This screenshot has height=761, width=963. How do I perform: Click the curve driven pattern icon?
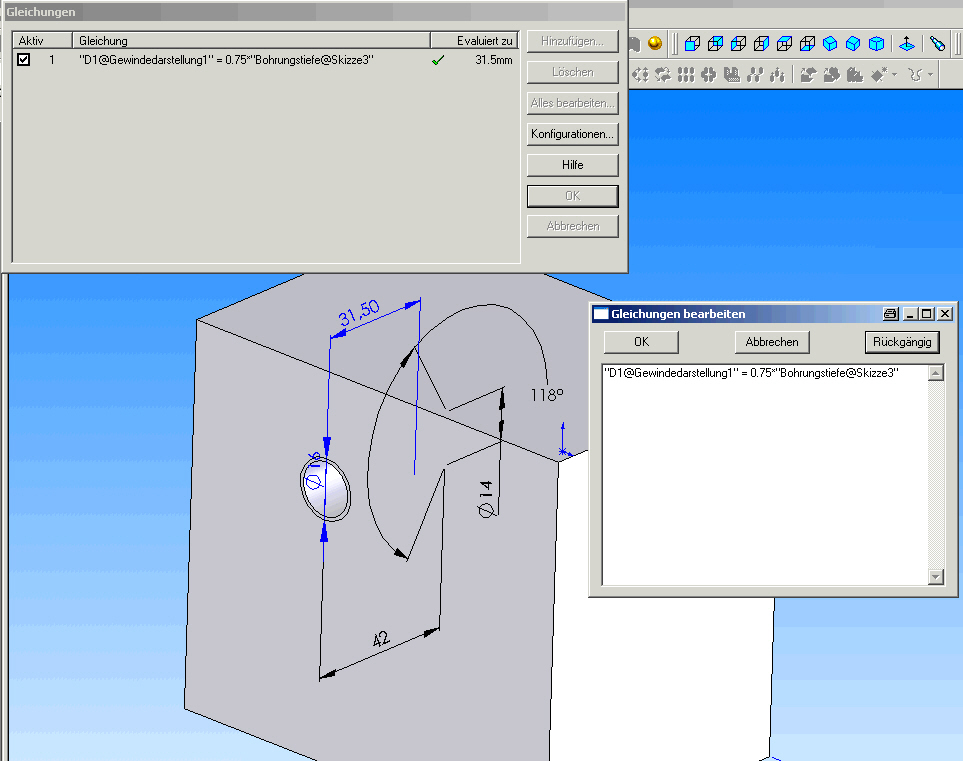click(755, 75)
